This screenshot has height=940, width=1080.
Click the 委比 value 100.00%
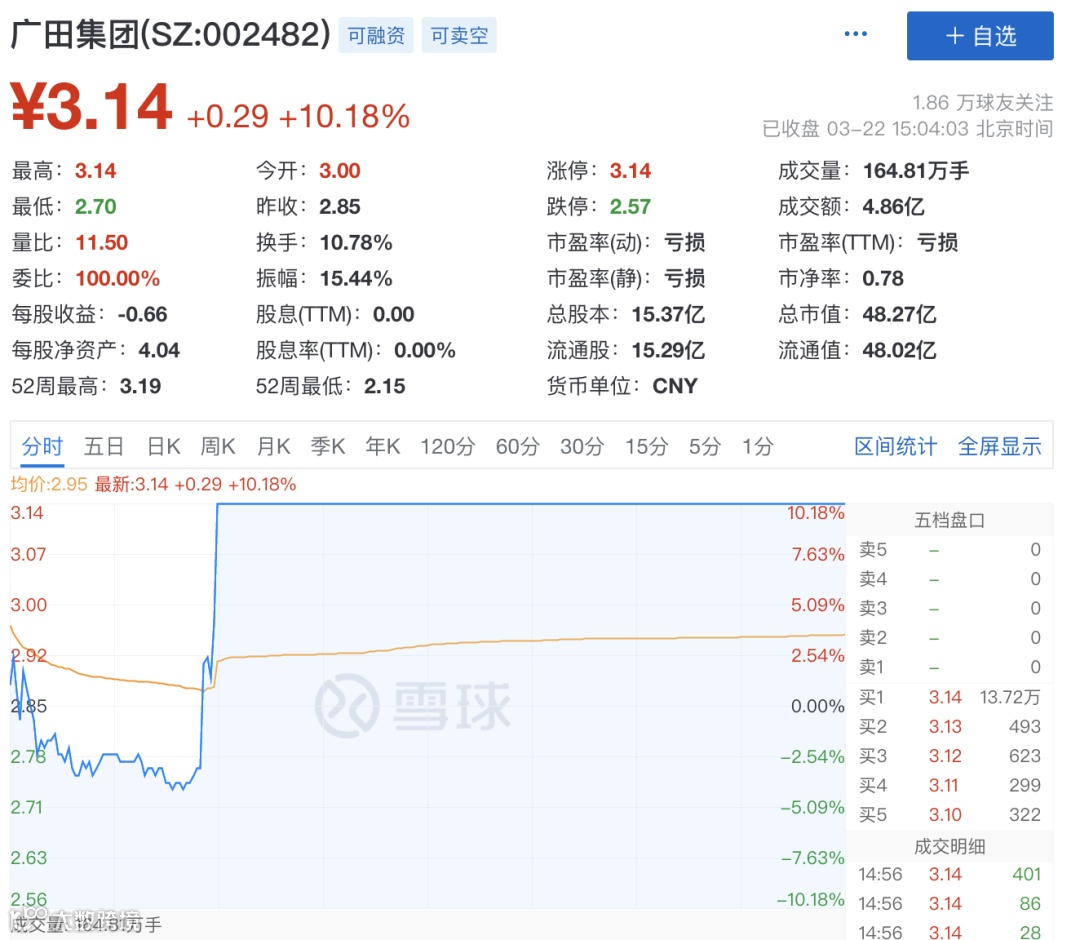[x=118, y=278]
